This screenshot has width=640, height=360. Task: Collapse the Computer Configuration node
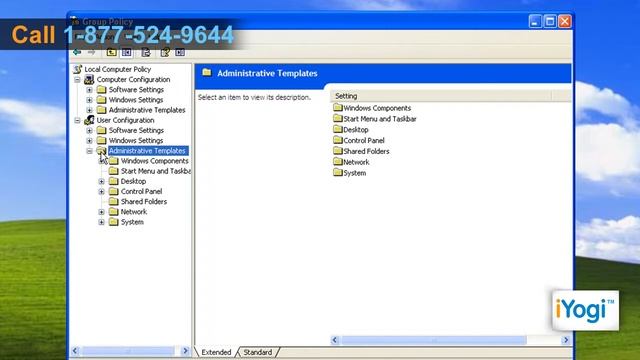(78, 80)
